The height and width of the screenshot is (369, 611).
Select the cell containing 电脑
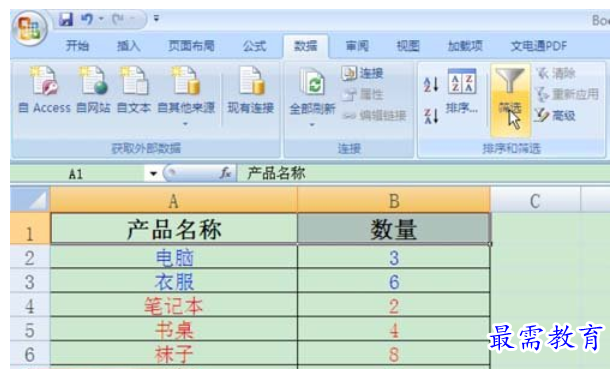tap(174, 257)
